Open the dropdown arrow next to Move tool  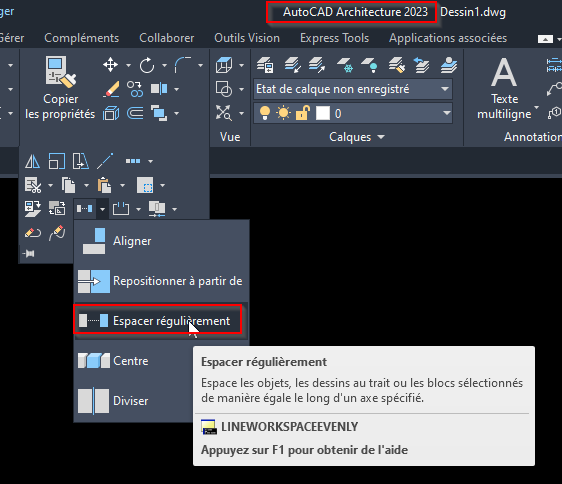tap(128, 65)
